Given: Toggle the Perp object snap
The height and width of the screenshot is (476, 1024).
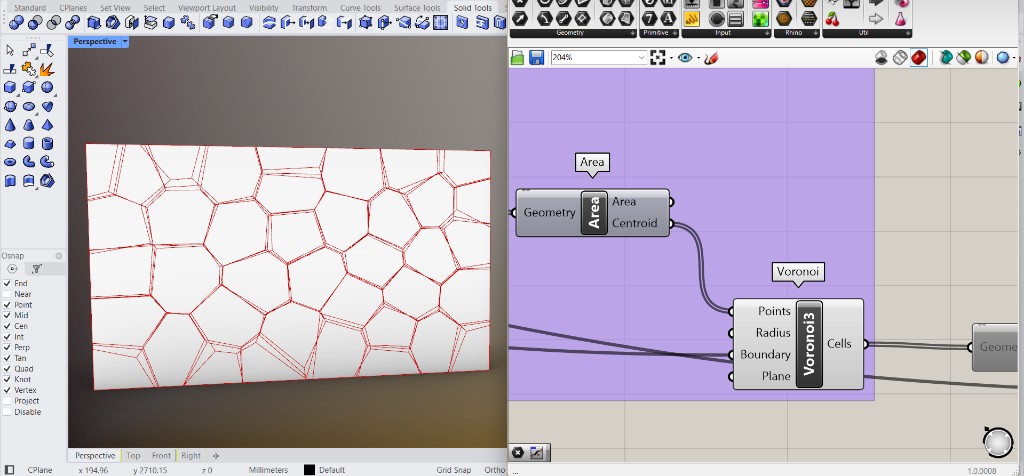Looking at the screenshot, I should 7,347.
